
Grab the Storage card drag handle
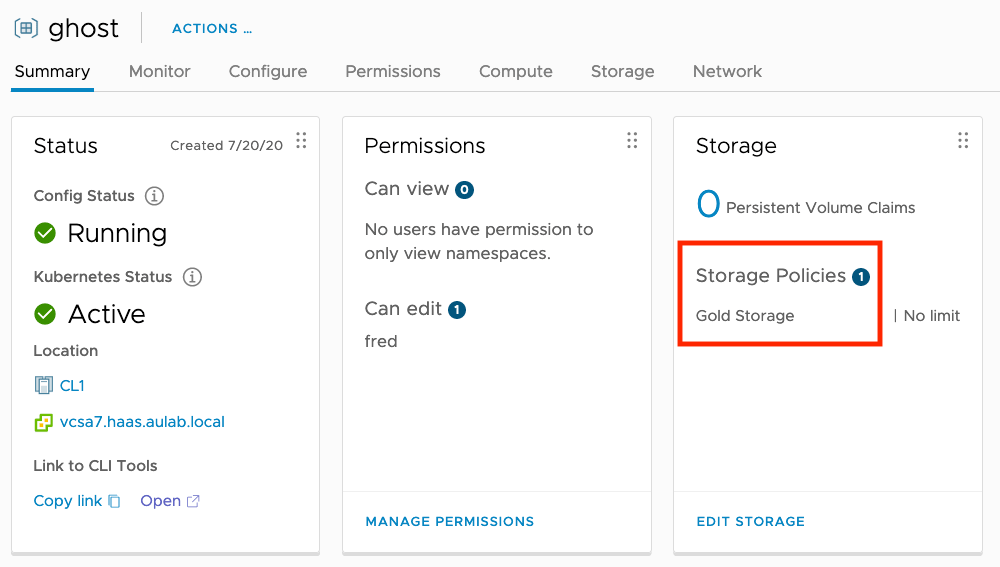(x=963, y=141)
